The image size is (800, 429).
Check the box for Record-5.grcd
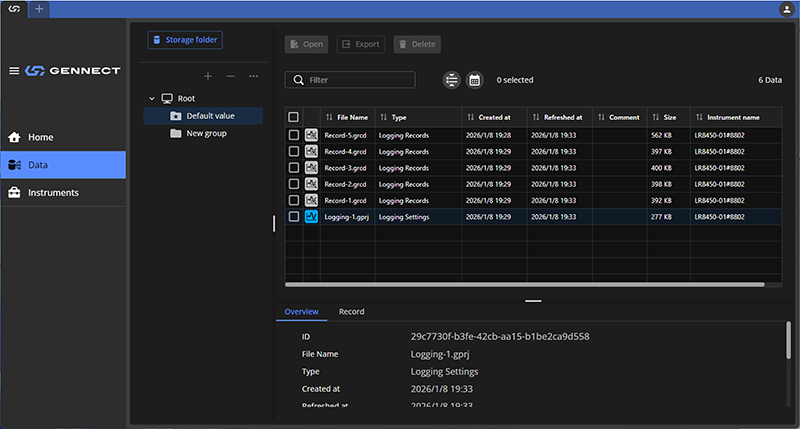293,135
